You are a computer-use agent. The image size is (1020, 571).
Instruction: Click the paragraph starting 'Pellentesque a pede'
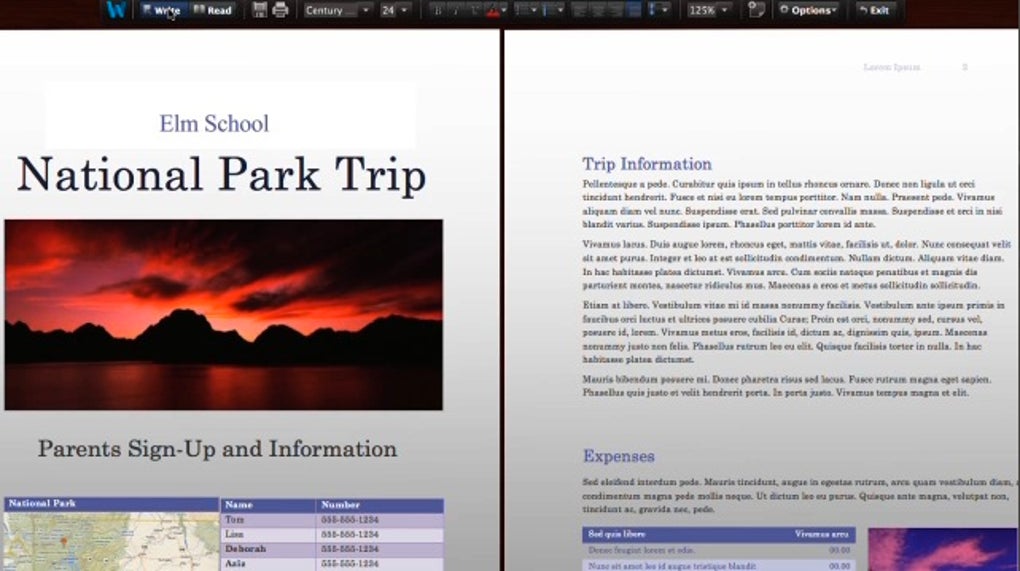[792, 204]
